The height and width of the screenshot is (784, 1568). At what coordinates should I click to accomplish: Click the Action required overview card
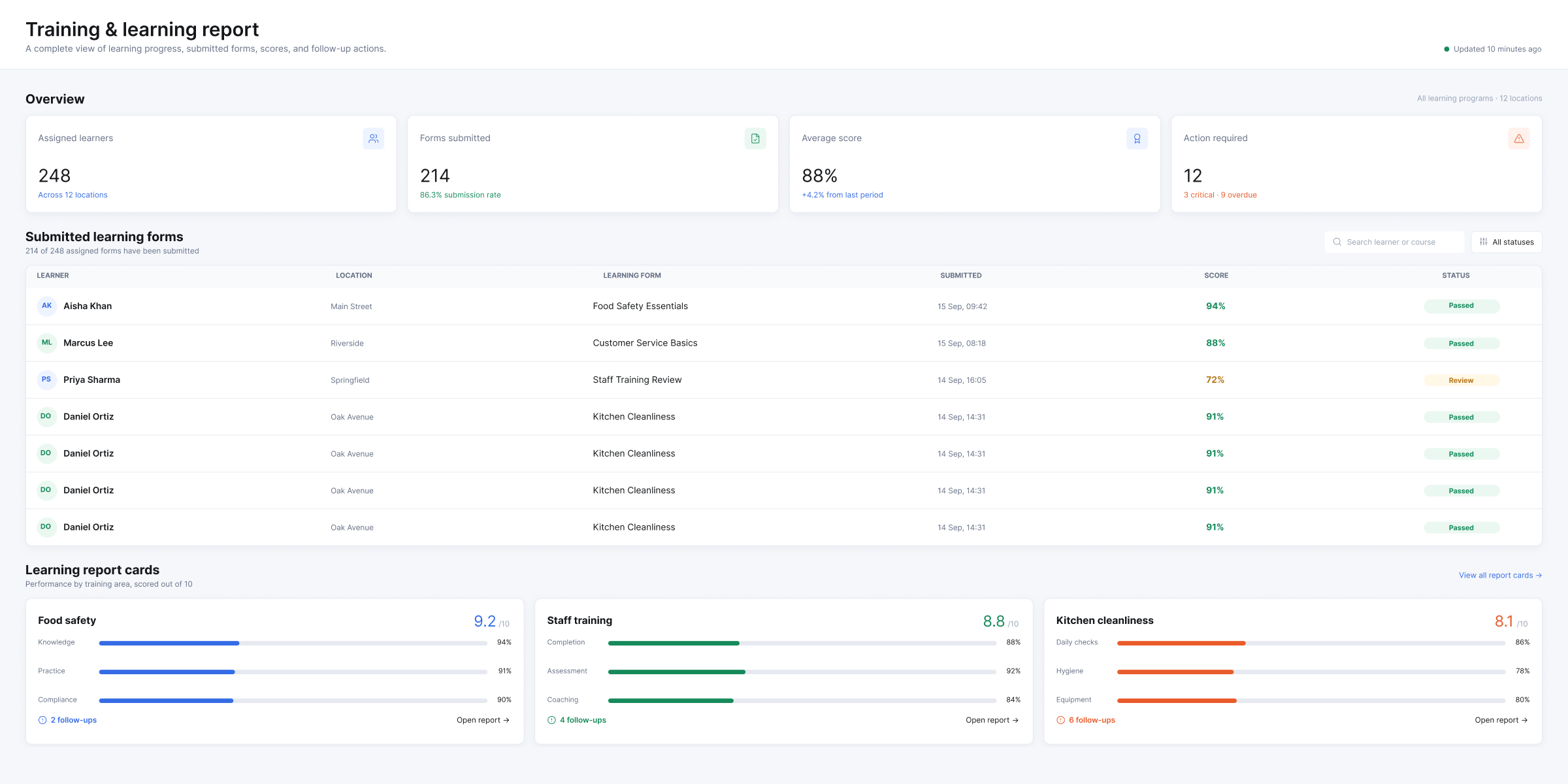pos(1356,164)
